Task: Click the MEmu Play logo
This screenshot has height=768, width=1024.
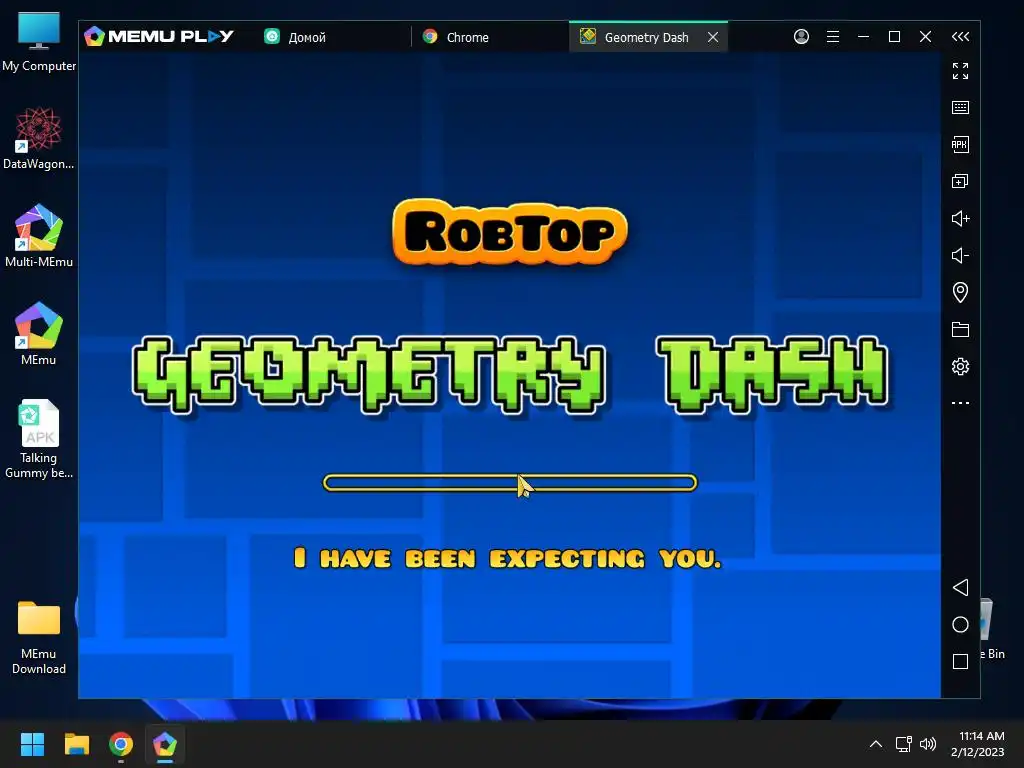Action: 159,36
